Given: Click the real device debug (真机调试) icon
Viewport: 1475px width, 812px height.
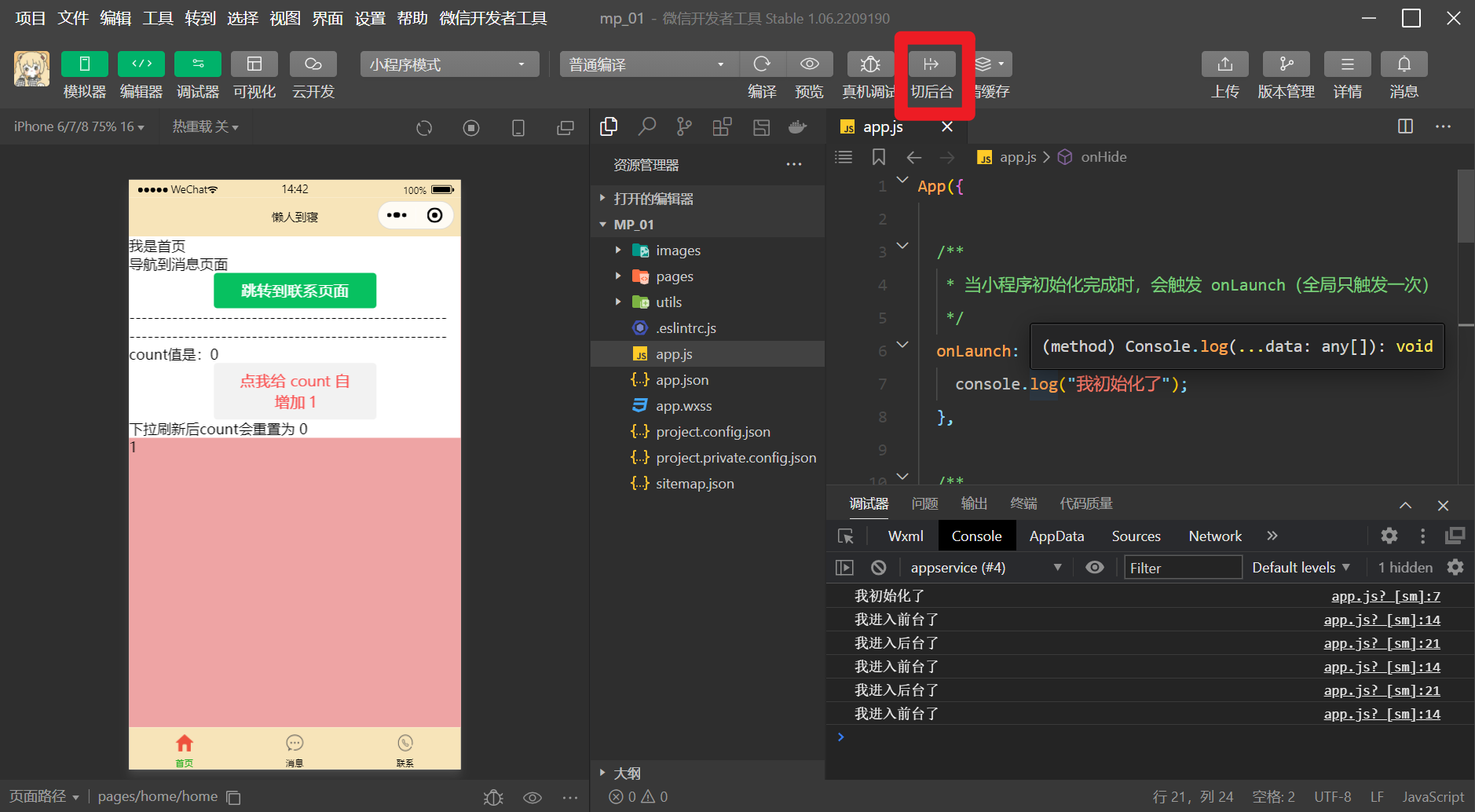Looking at the screenshot, I should point(870,64).
